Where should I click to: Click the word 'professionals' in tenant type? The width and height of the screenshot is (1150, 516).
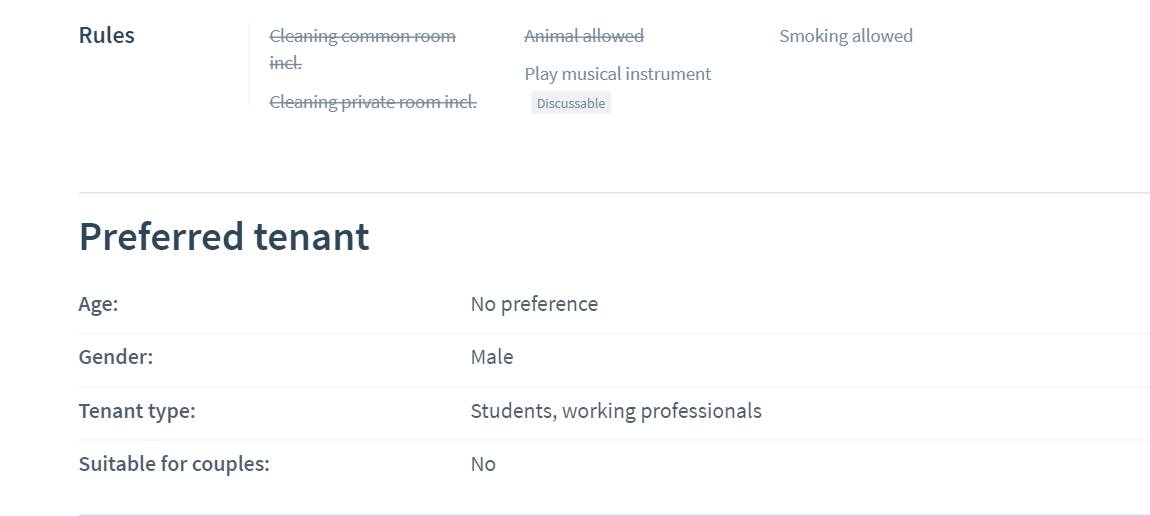coord(701,410)
